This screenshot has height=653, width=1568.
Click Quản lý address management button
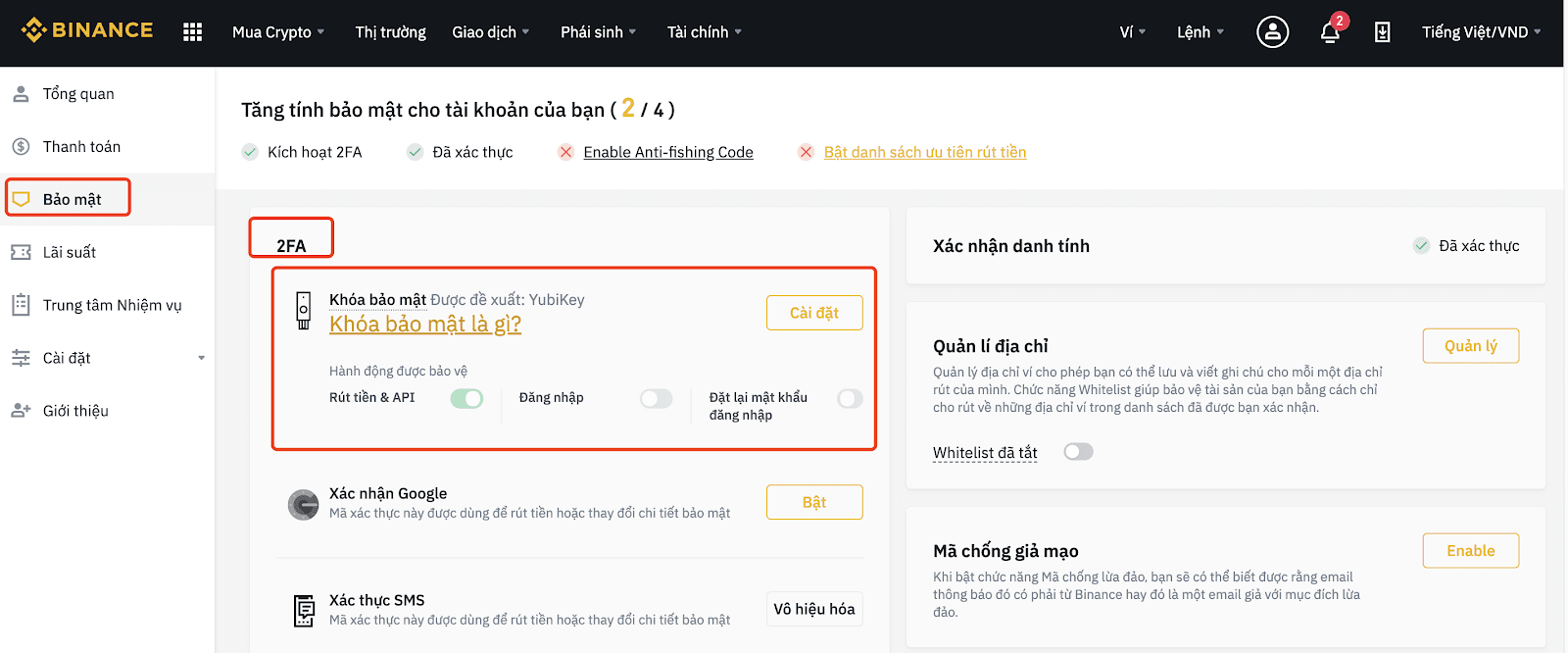1471,346
